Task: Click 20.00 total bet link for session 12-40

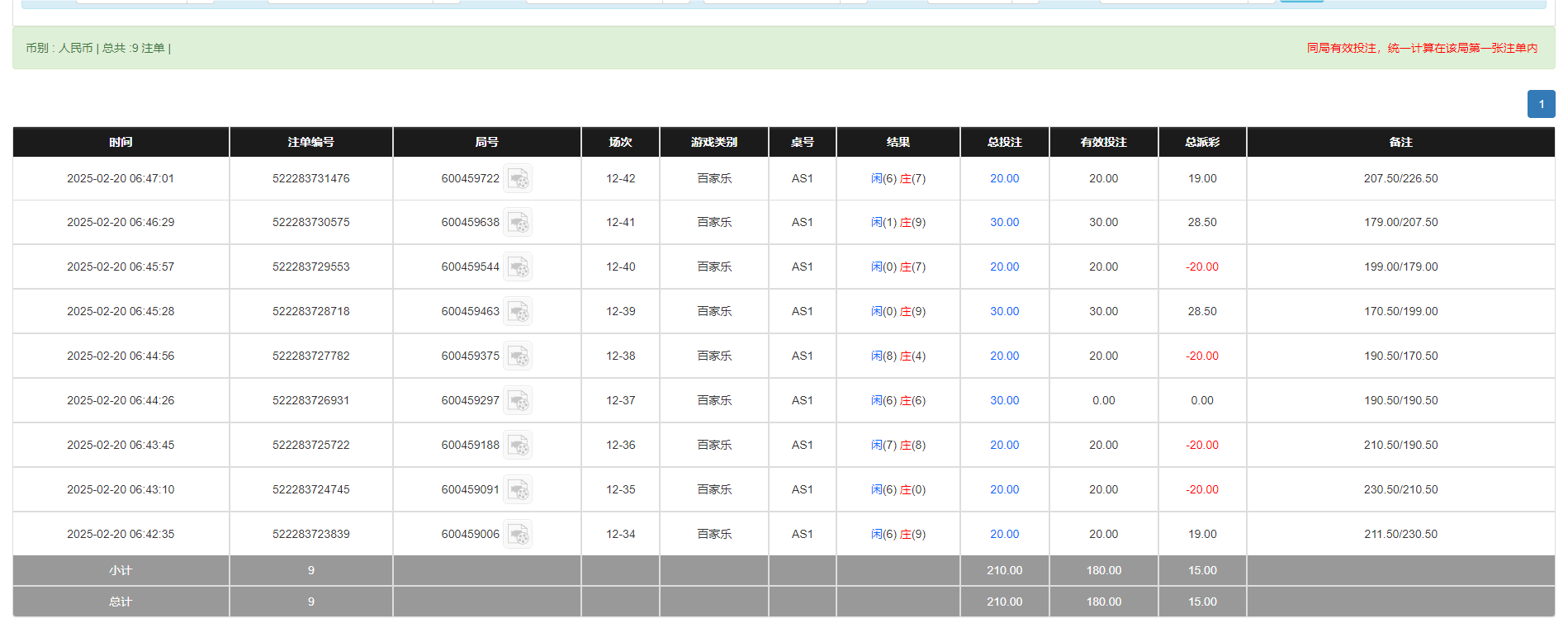Action: tap(1004, 267)
